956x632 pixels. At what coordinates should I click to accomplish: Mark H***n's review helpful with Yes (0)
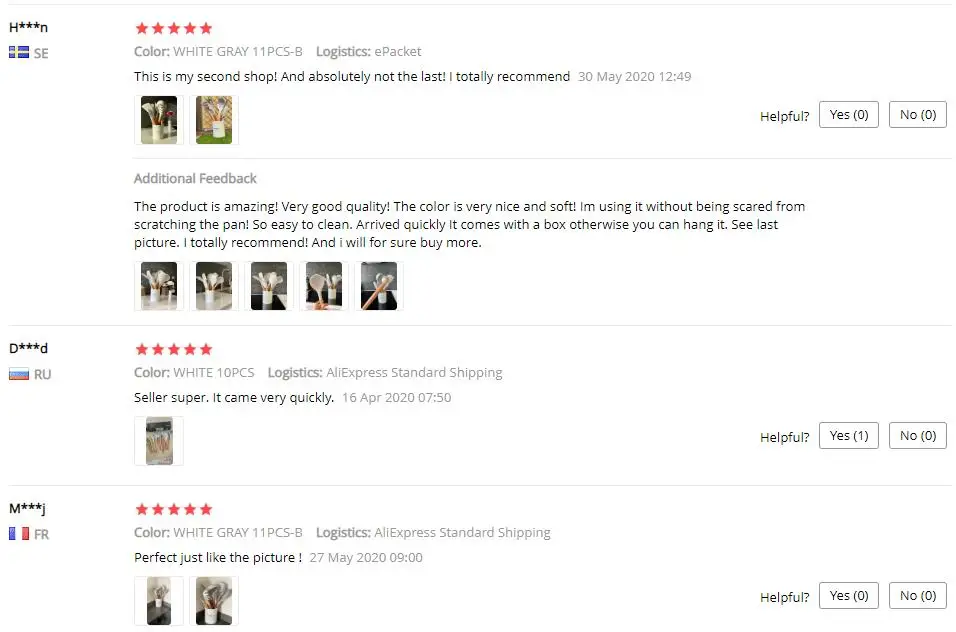click(849, 115)
